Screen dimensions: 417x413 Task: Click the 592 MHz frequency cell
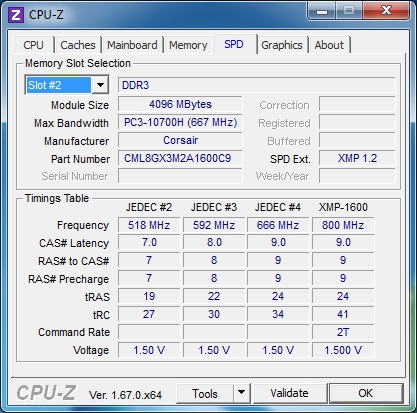(x=214, y=225)
